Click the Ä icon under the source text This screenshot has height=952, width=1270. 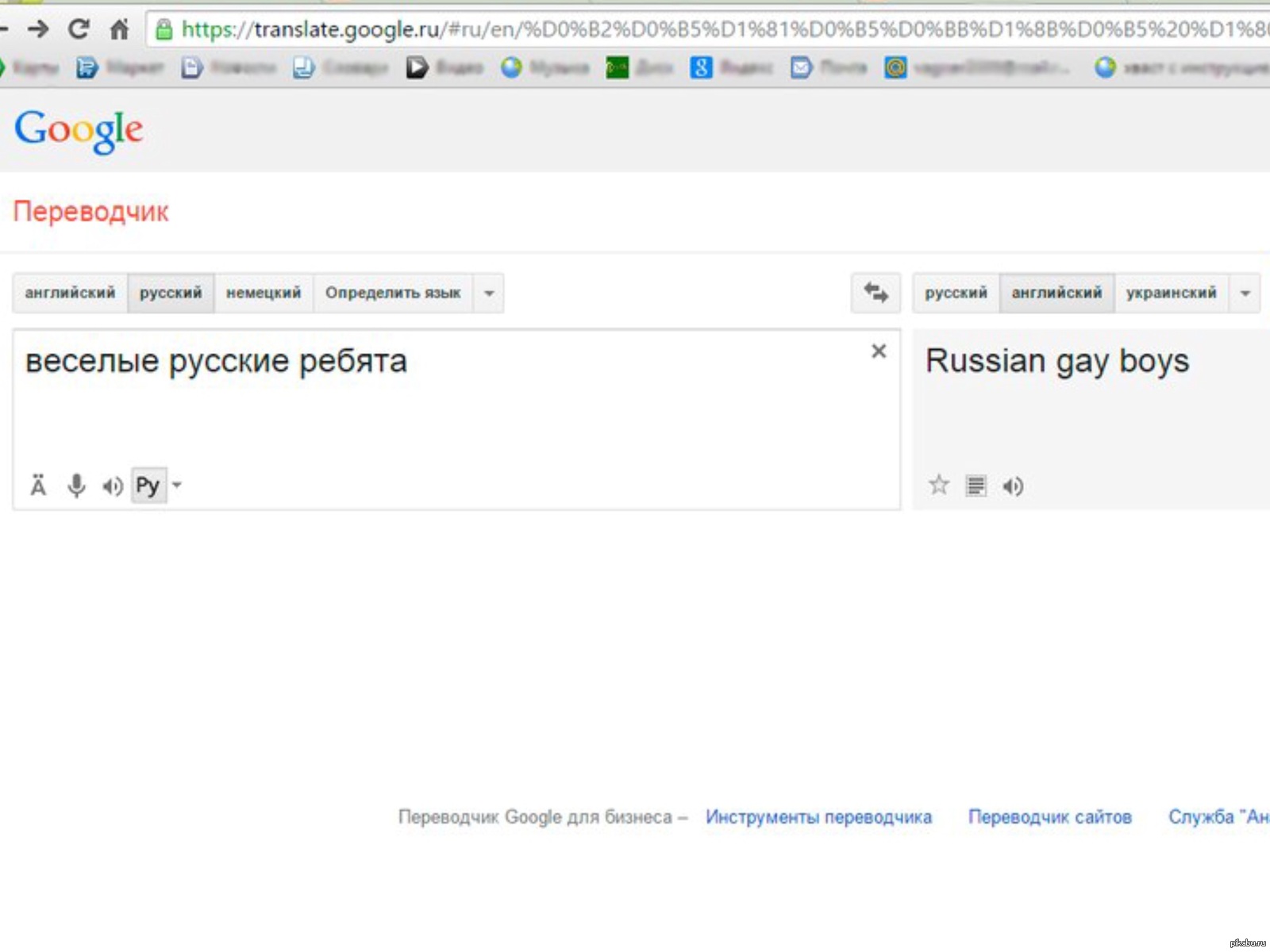pyautogui.click(x=38, y=485)
